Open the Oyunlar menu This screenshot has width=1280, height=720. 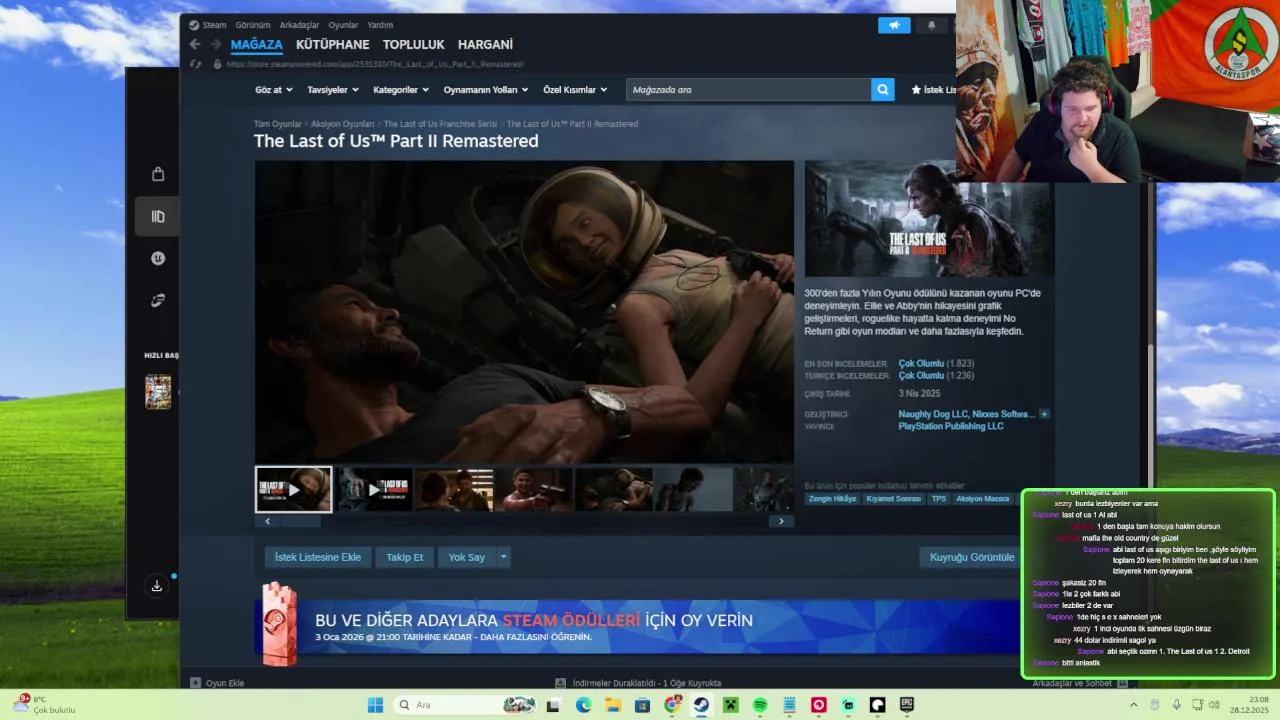point(344,25)
